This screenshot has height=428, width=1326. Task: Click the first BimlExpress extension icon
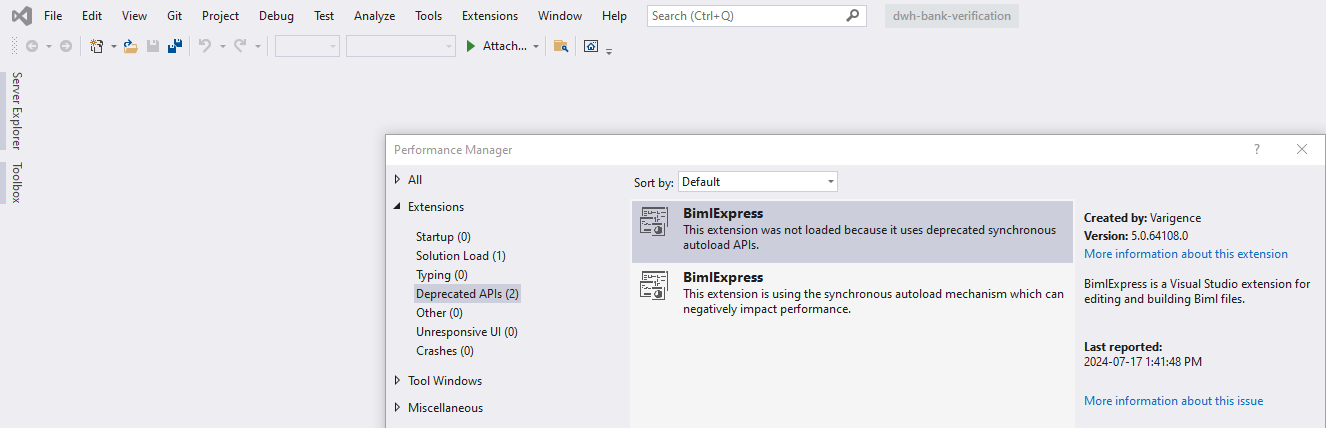(655, 223)
